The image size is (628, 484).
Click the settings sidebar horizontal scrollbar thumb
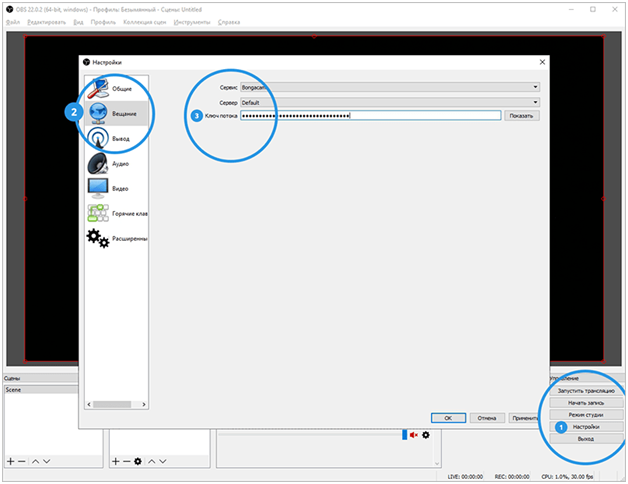pyautogui.click(x=112, y=404)
